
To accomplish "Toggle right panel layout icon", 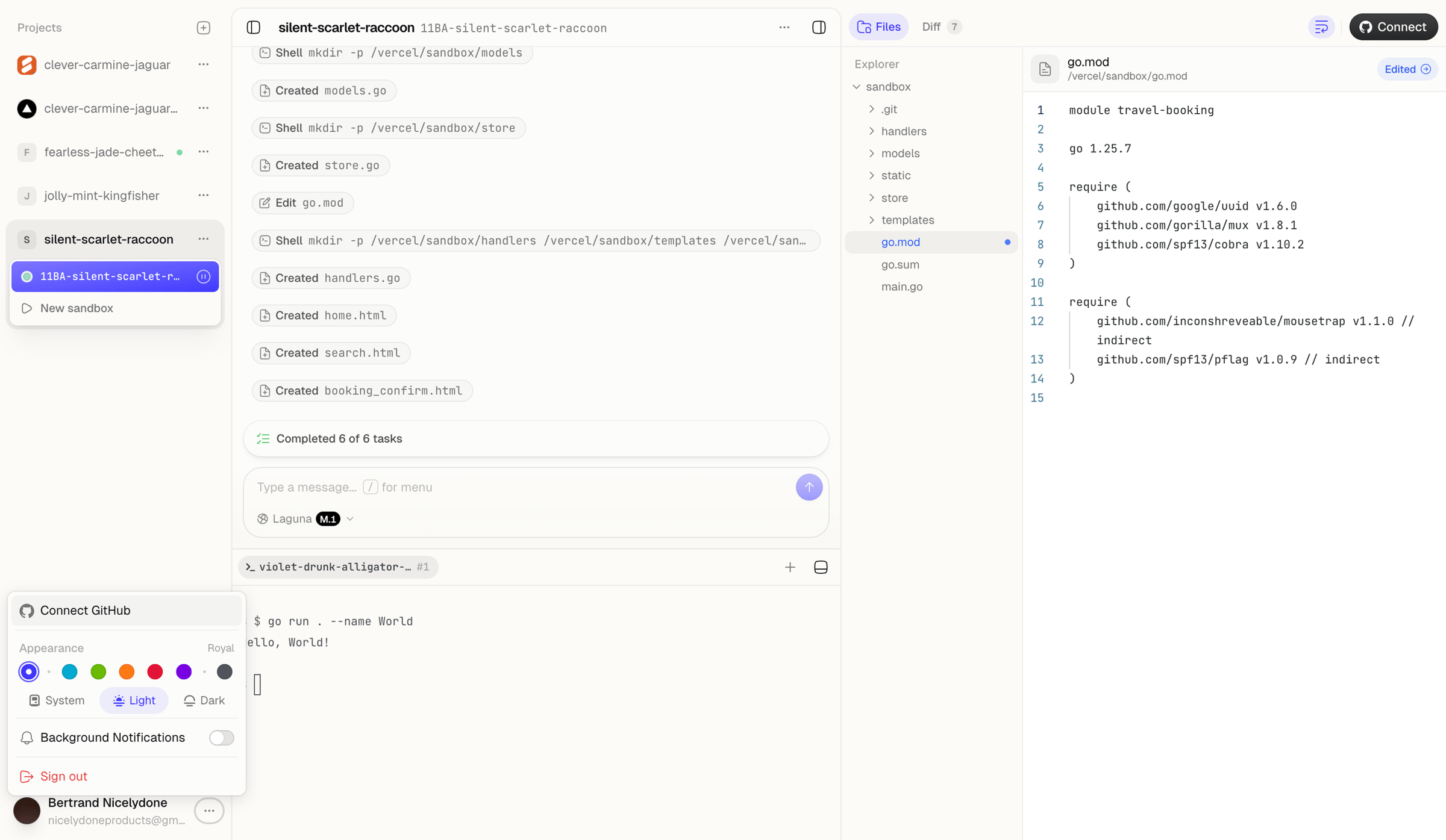I will click(x=819, y=27).
